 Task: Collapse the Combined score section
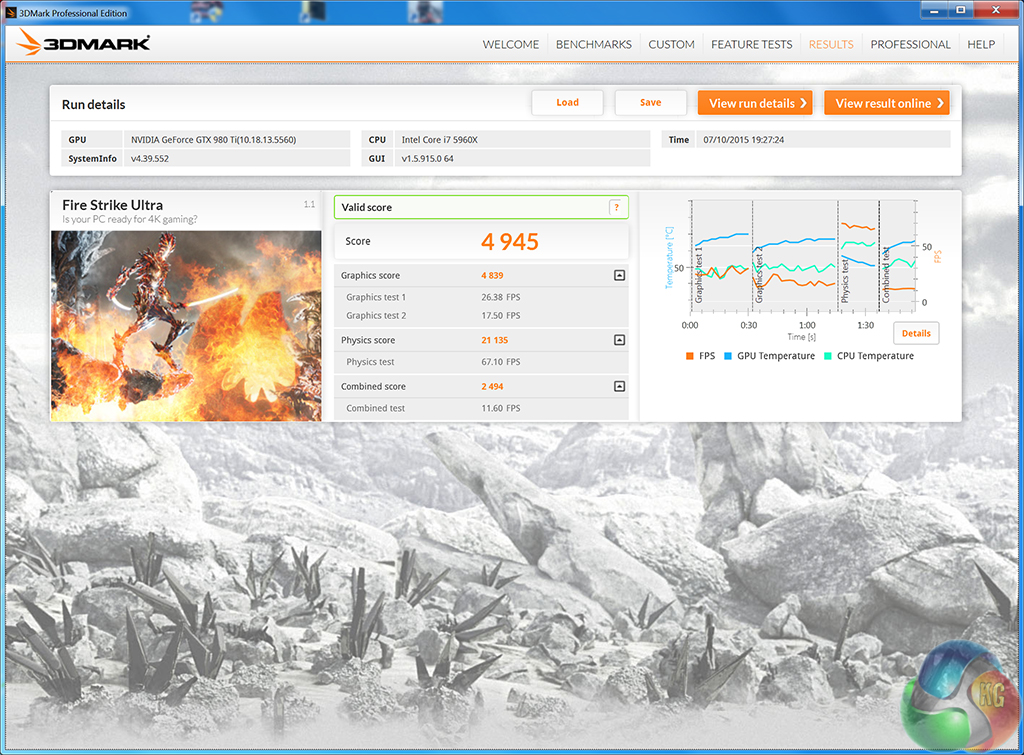tap(619, 386)
